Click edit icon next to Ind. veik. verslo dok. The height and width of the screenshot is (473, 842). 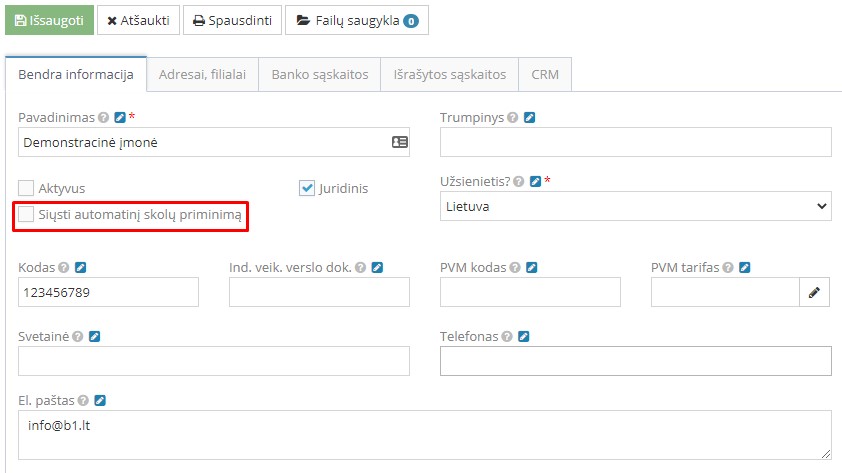pos(378,267)
